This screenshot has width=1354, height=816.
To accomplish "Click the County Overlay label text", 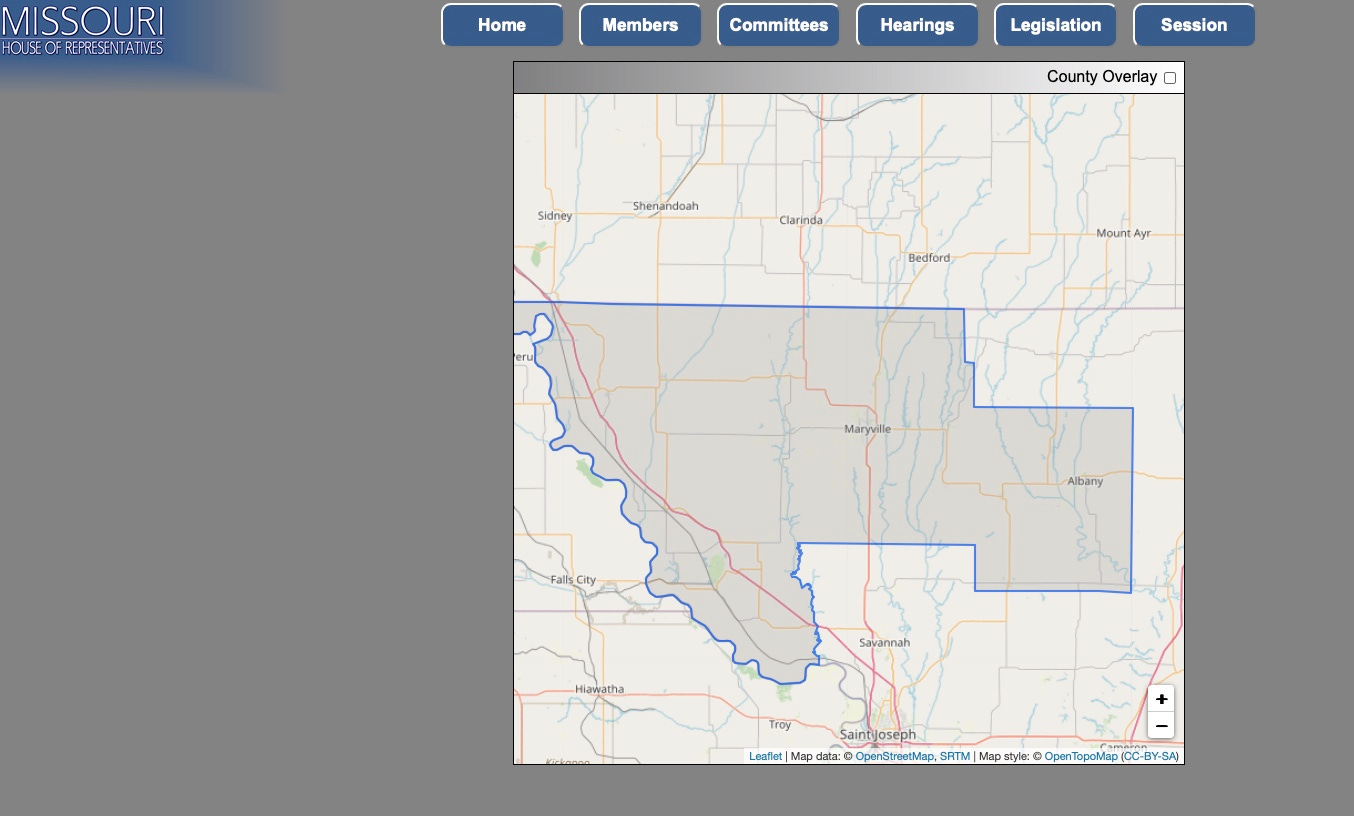I will pyautogui.click(x=1102, y=77).
